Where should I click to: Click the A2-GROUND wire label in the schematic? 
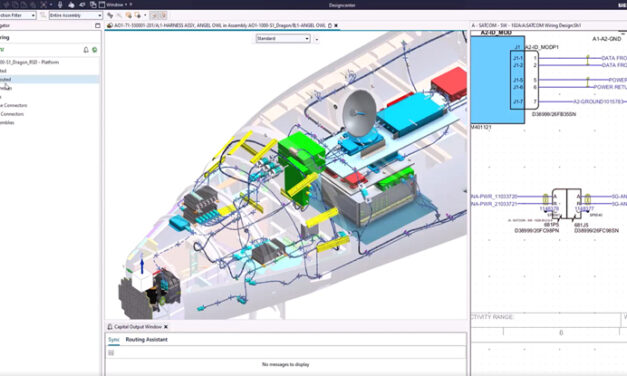pos(598,102)
